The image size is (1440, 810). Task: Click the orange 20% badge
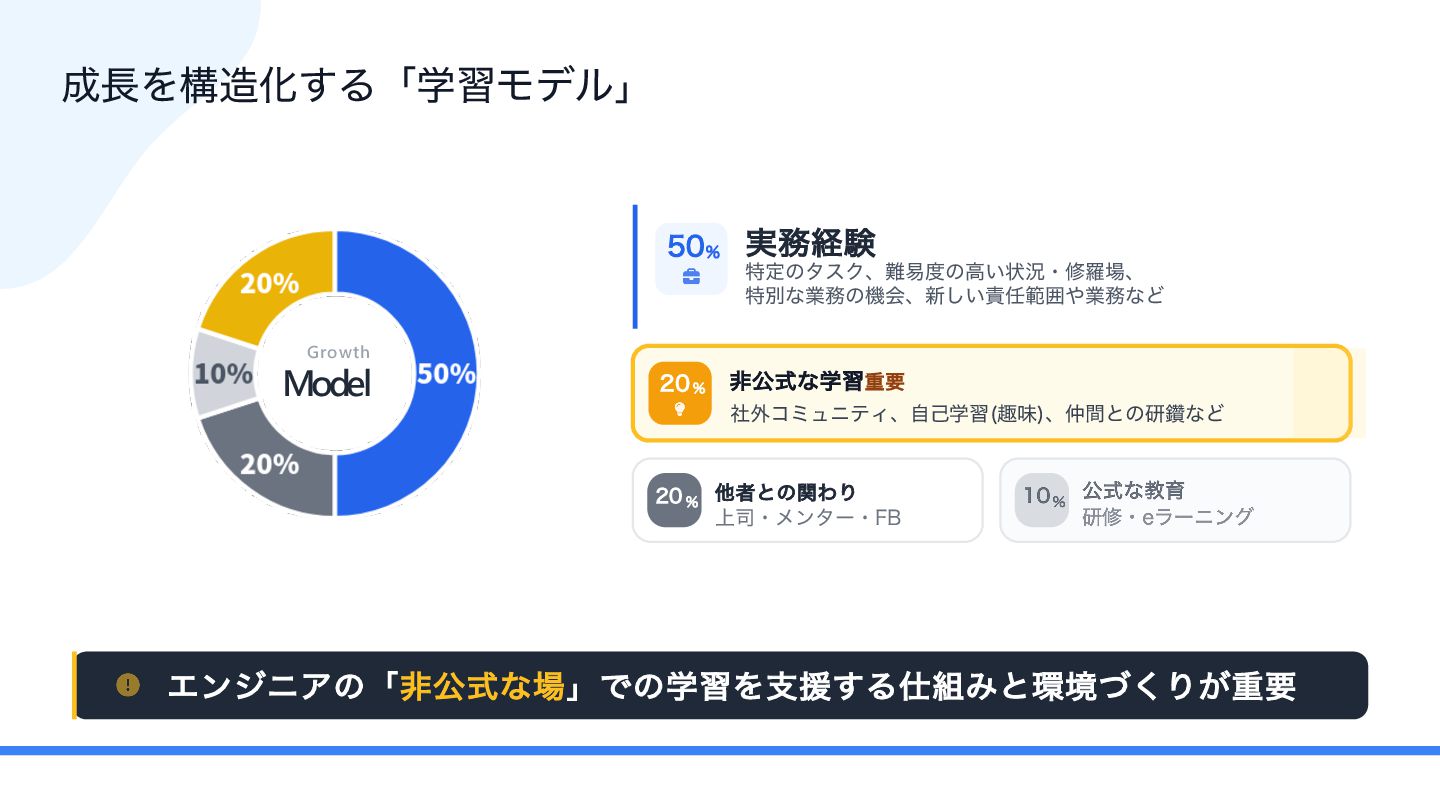coord(680,393)
